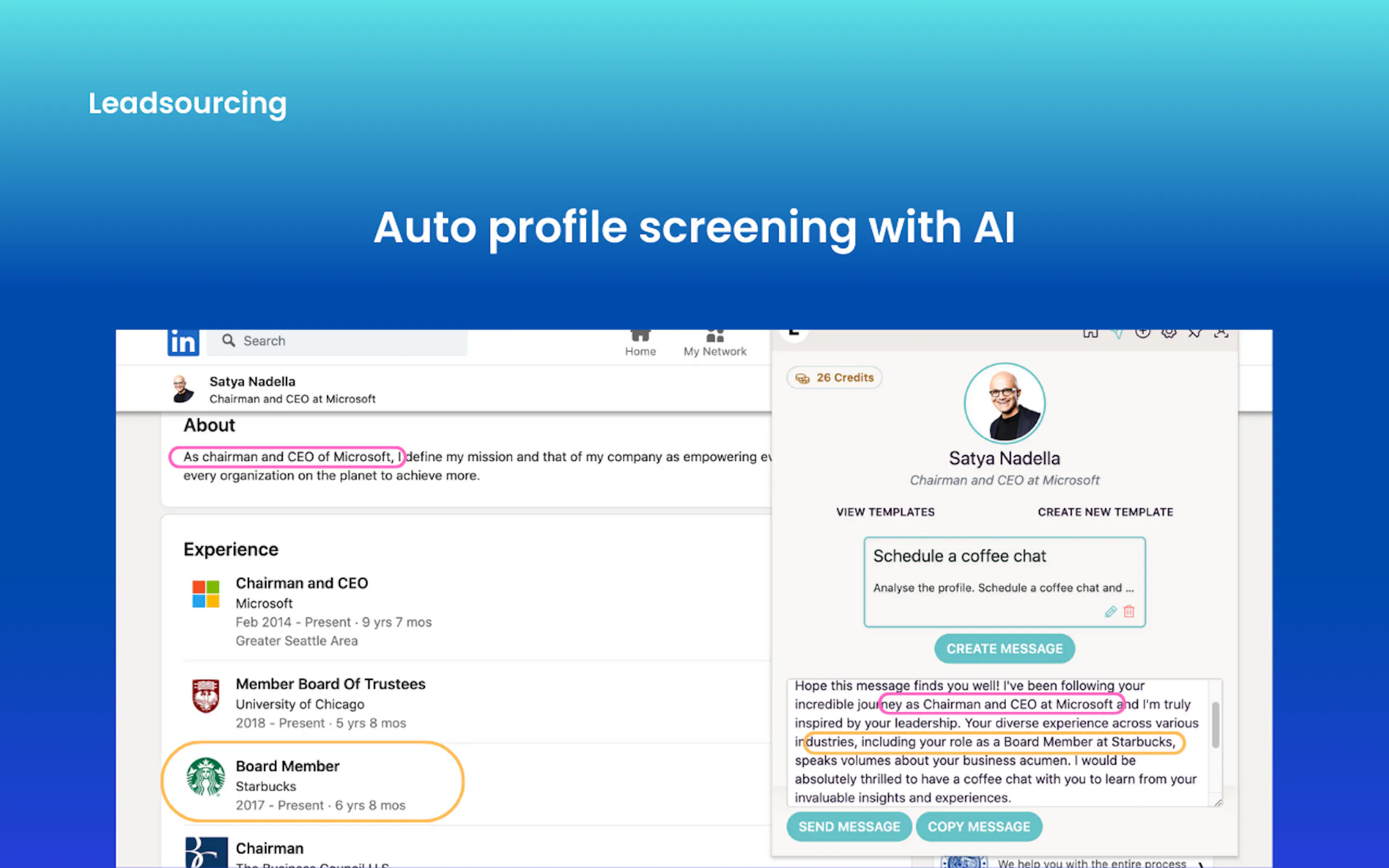1389x868 pixels.
Task: Click the Copy Message button
Action: (978, 826)
